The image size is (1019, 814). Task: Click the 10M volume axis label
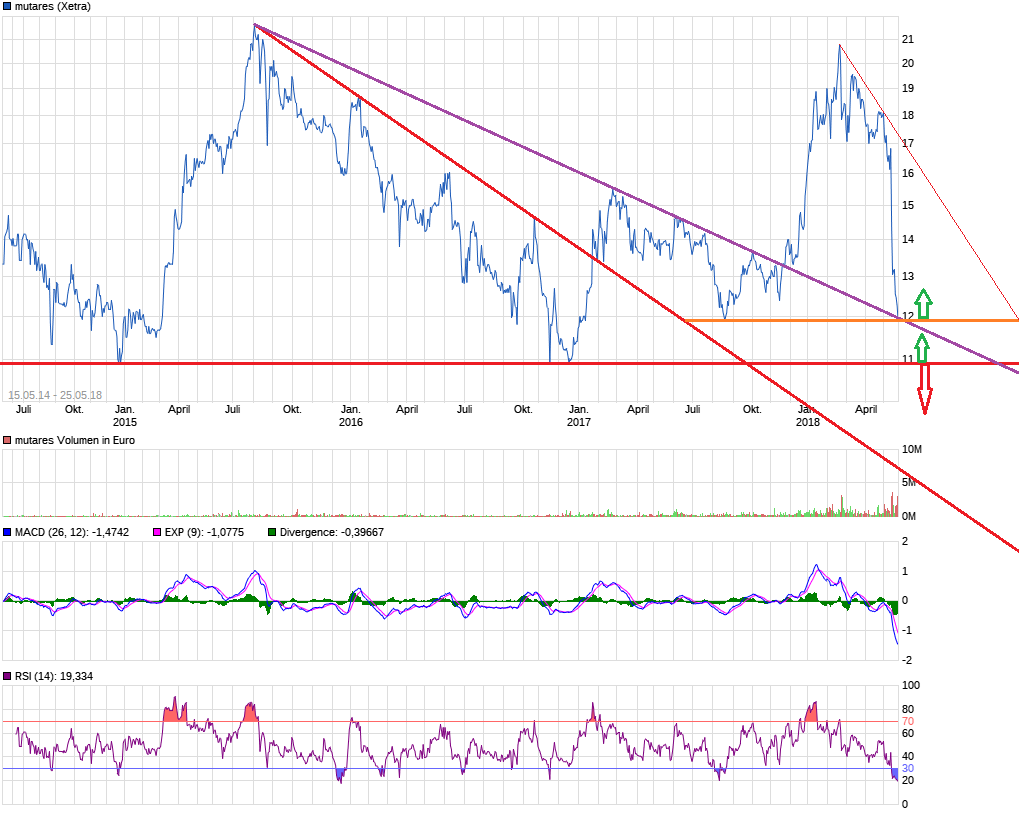tap(910, 448)
